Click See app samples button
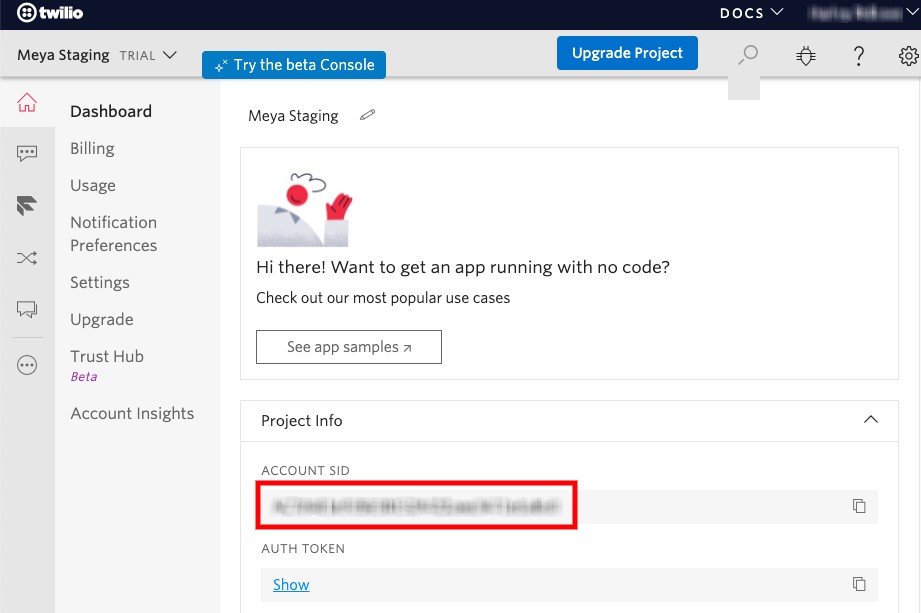The height and width of the screenshot is (613, 921). click(x=349, y=347)
